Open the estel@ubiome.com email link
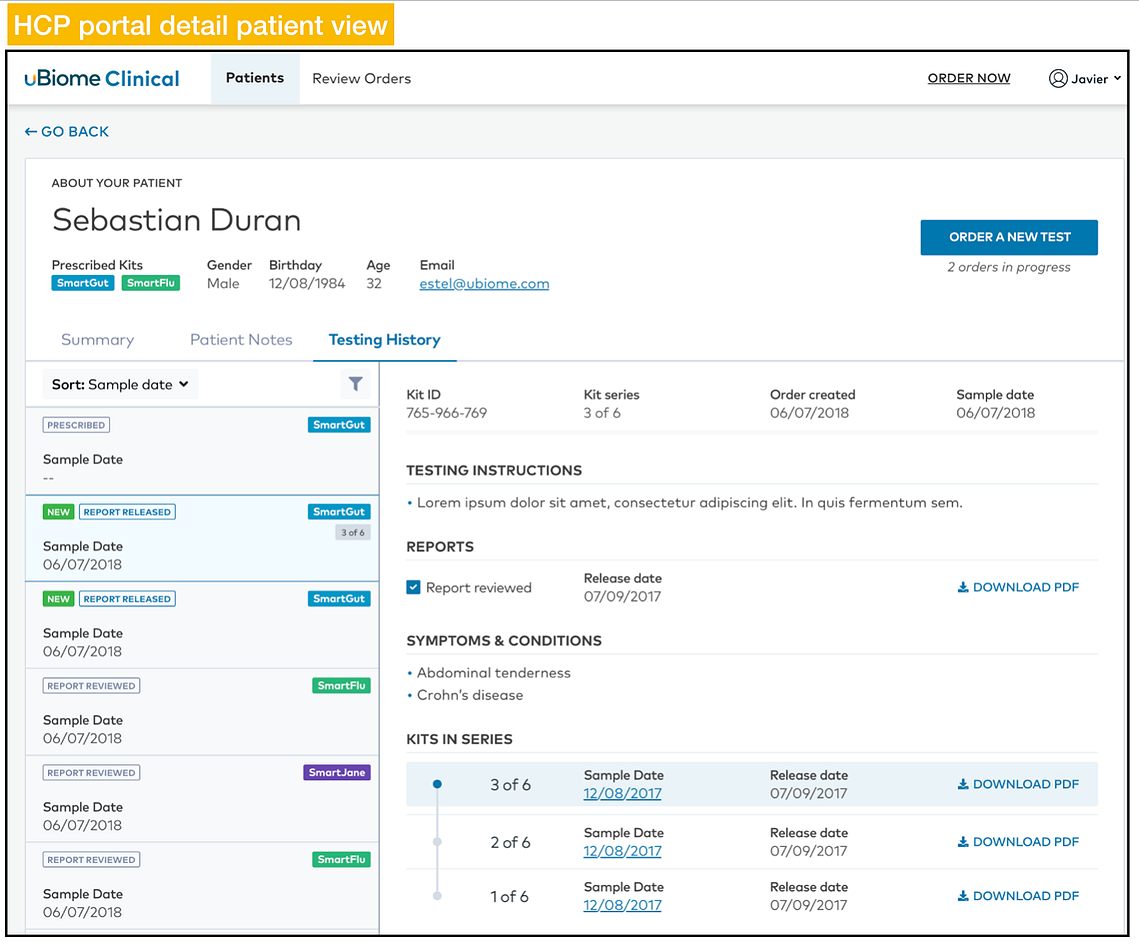This screenshot has height=947, width=1139. point(484,284)
